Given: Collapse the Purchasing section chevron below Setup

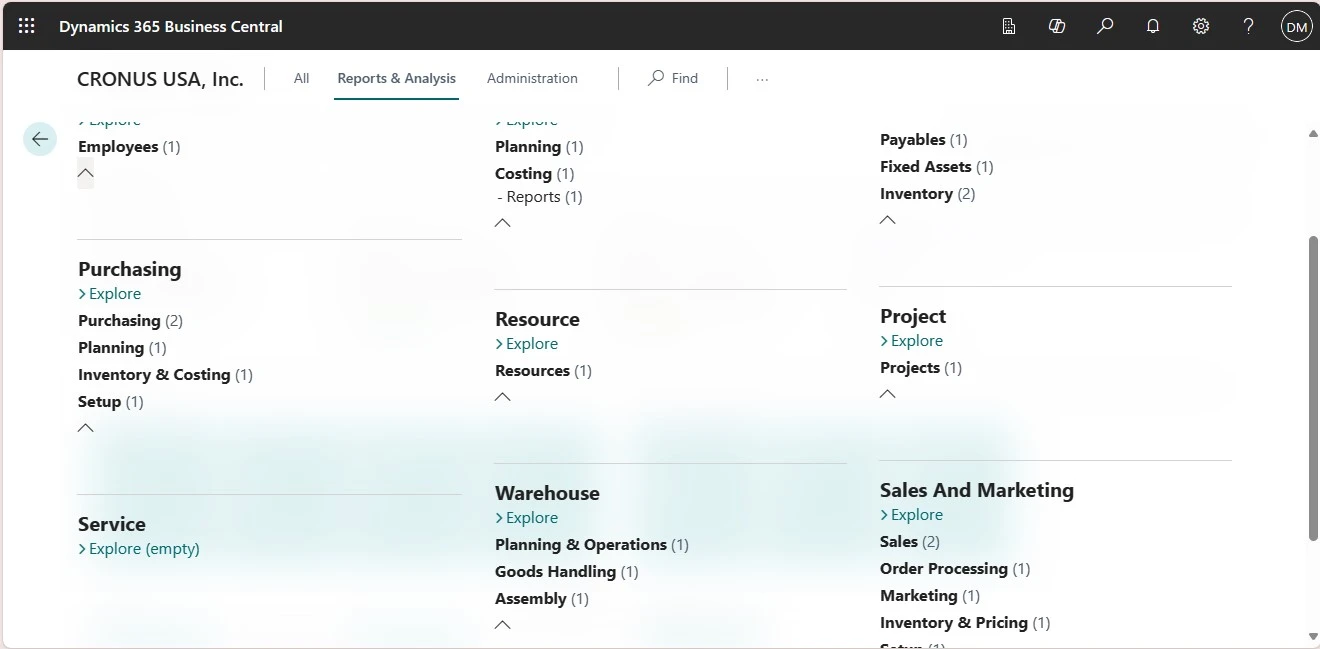Looking at the screenshot, I should [x=86, y=428].
